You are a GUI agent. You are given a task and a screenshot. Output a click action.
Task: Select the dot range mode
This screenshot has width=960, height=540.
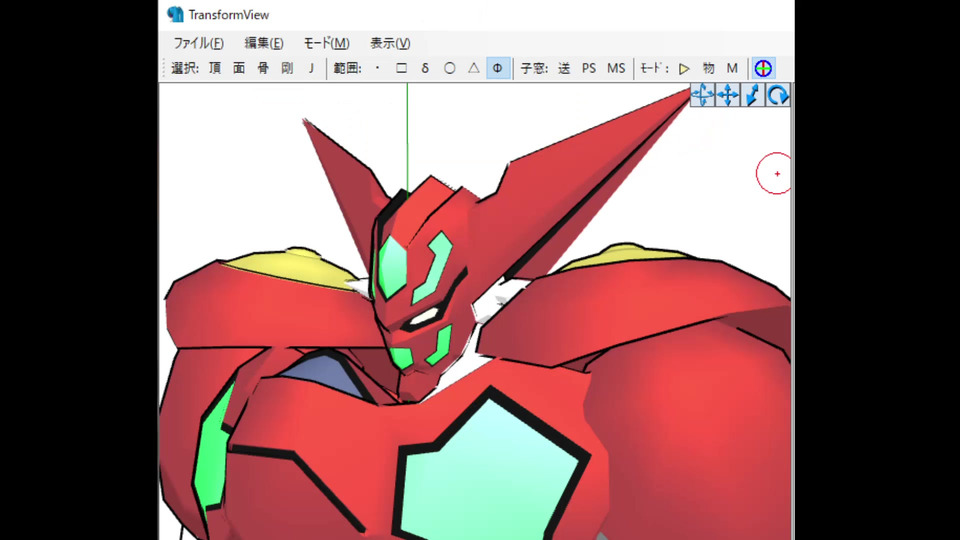(377, 68)
